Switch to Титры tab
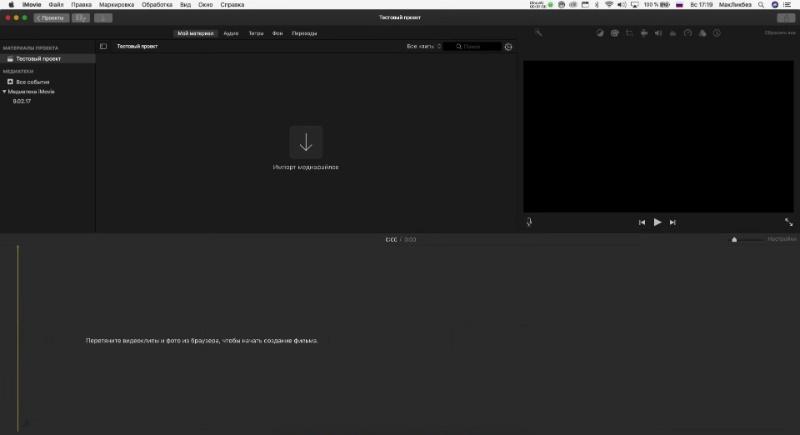 256,33
